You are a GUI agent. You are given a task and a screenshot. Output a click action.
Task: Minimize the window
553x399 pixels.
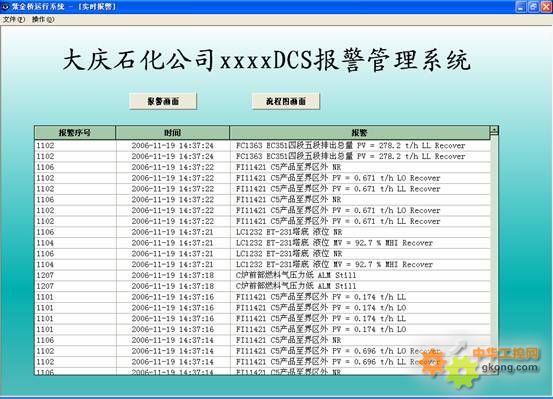coord(521,6)
